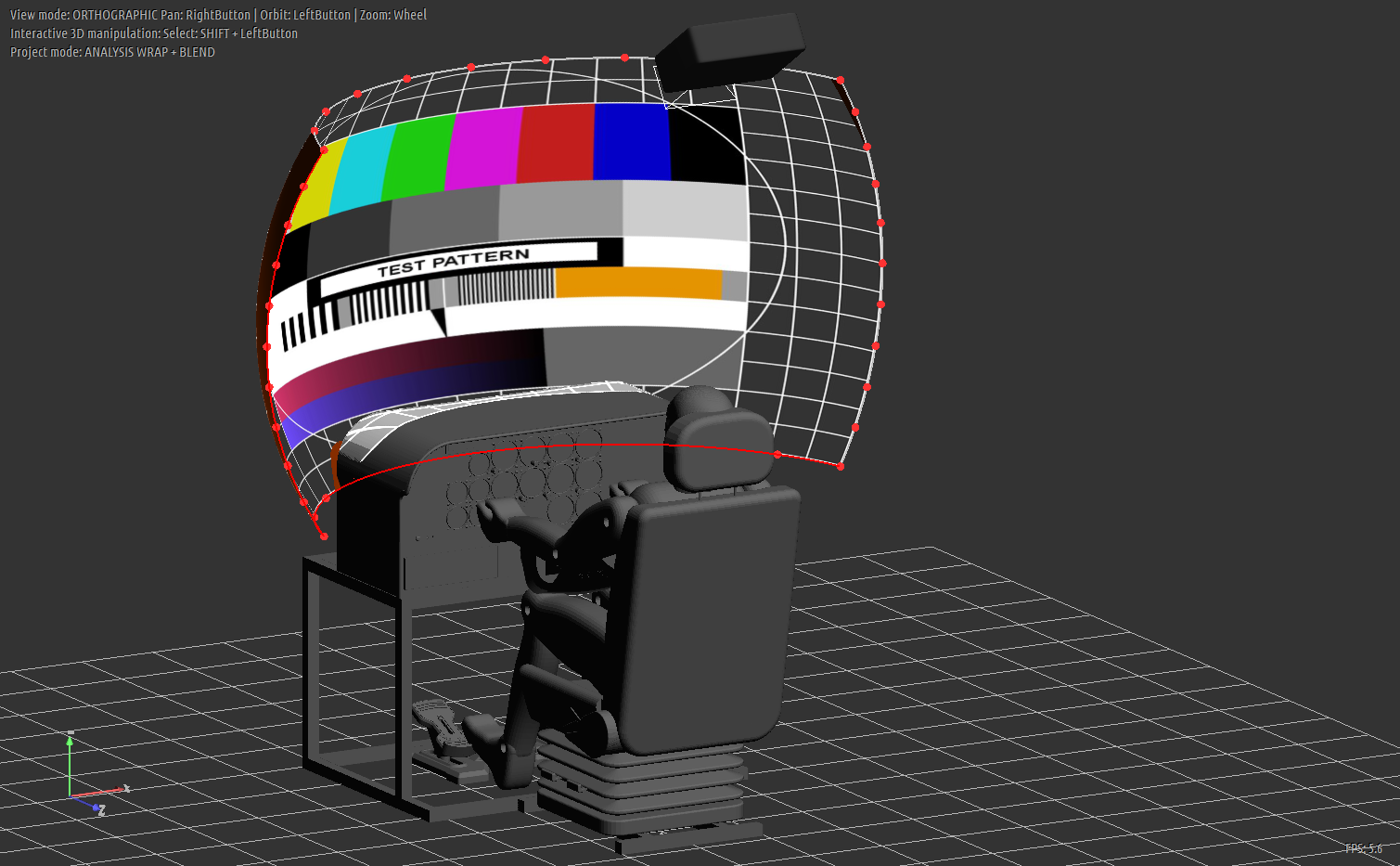Click 'Project mode: ANALYSIS WRAP + BLEND' text
Screen dimensions: 1400x866
[112, 52]
